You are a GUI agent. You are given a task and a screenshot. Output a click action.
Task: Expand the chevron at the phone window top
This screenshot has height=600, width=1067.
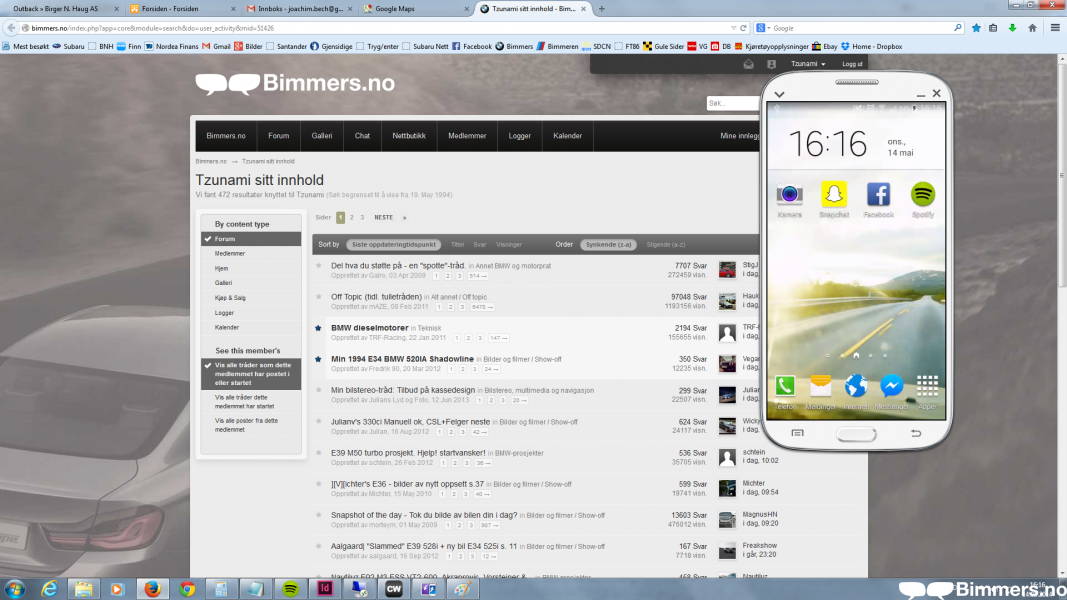click(x=780, y=94)
